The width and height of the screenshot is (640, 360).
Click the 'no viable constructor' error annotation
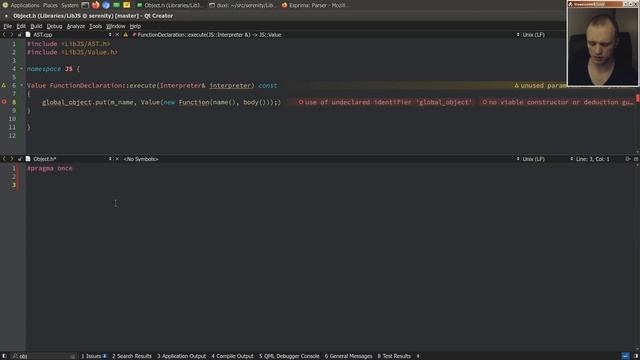558,102
